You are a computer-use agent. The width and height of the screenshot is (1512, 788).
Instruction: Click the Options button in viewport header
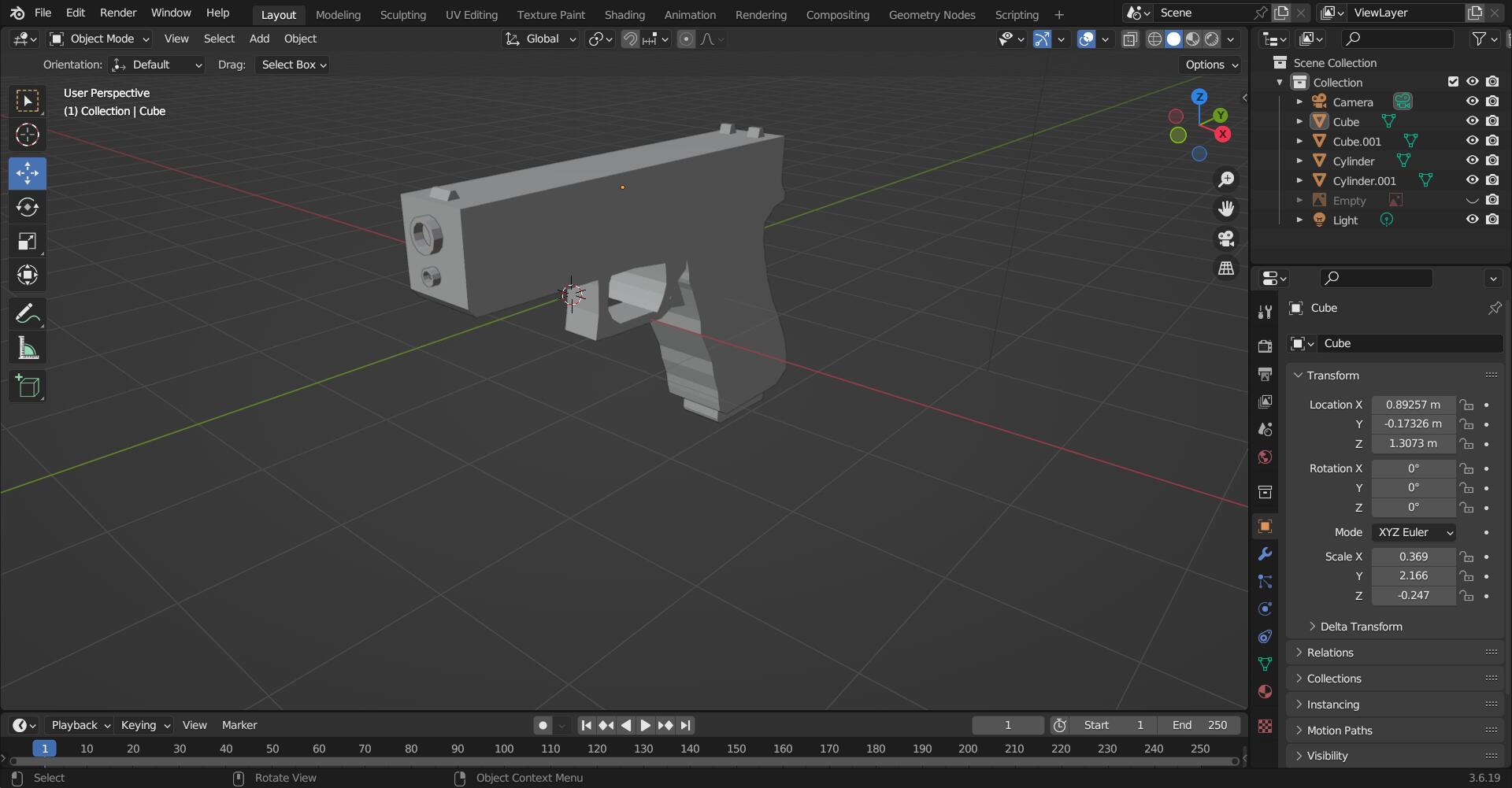coord(1211,65)
